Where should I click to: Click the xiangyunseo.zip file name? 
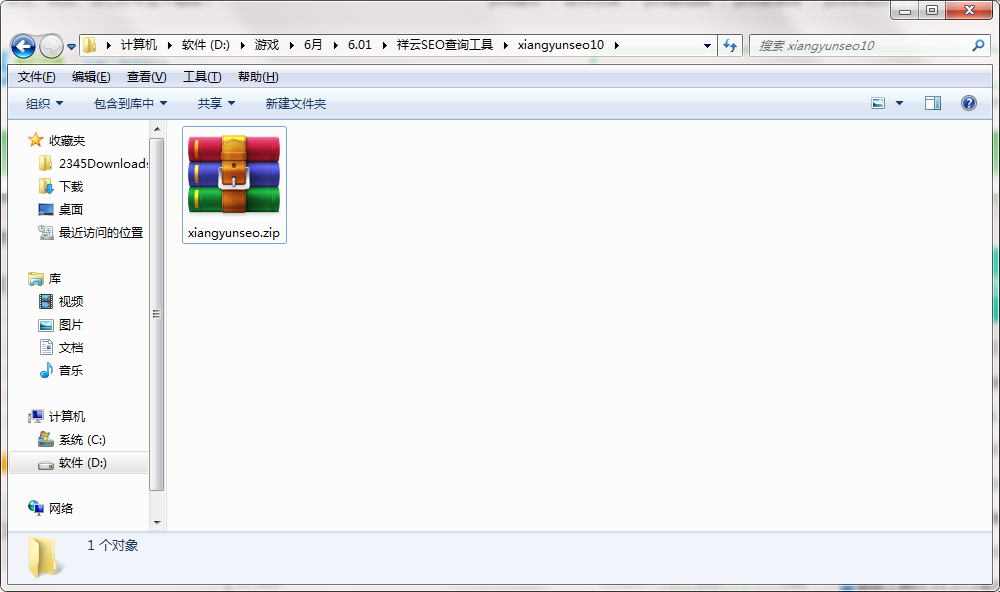pos(234,233)
